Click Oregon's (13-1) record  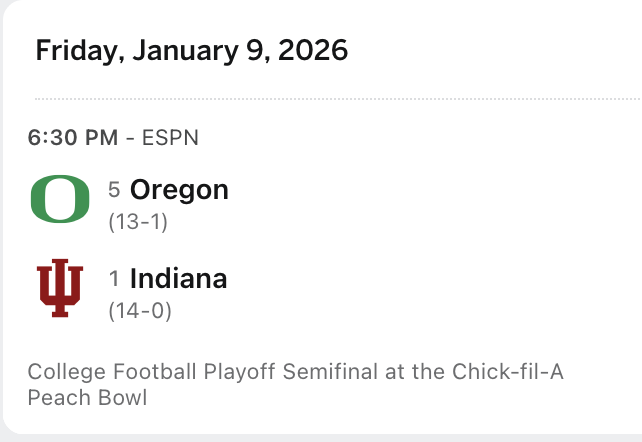pyautogui.click(x=137, y=221)
